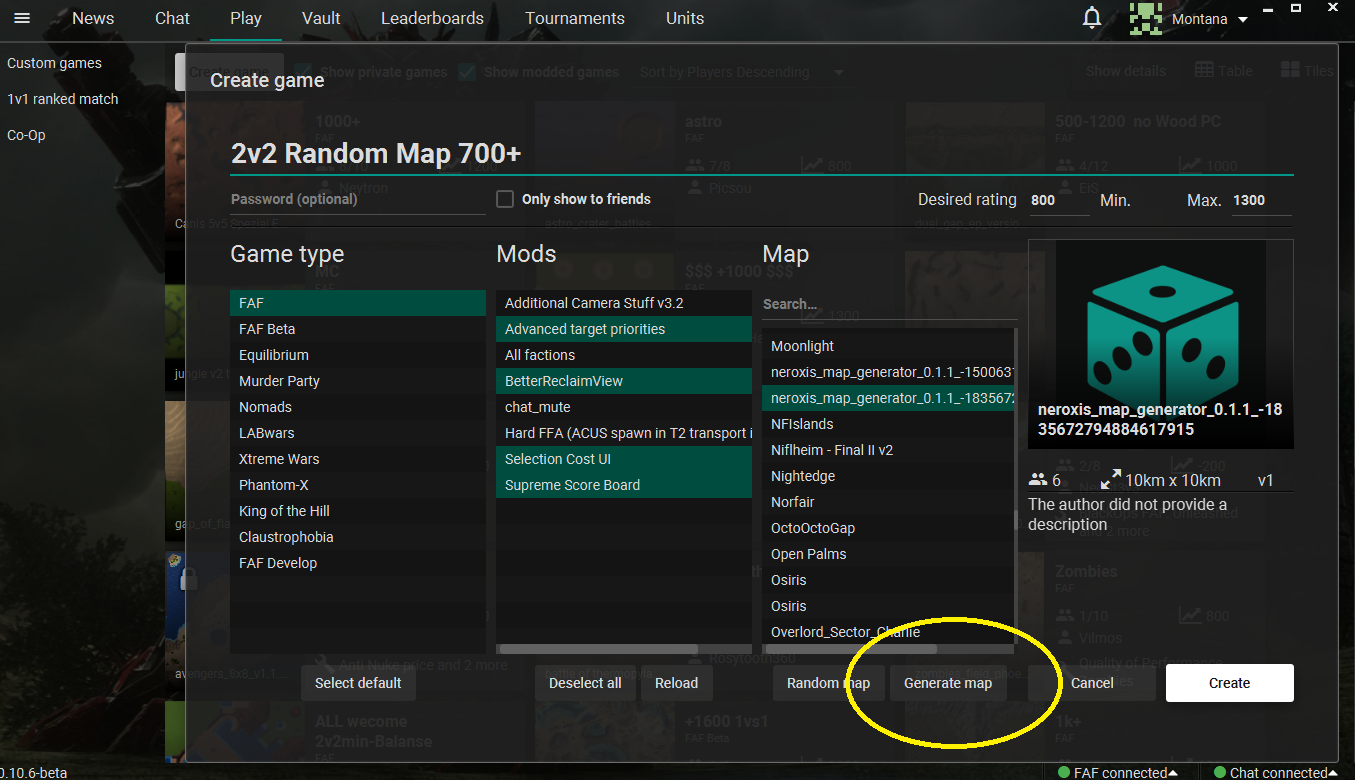1355x780 pixels.
Task: Edit the game title field
Action: coord(762,154)
